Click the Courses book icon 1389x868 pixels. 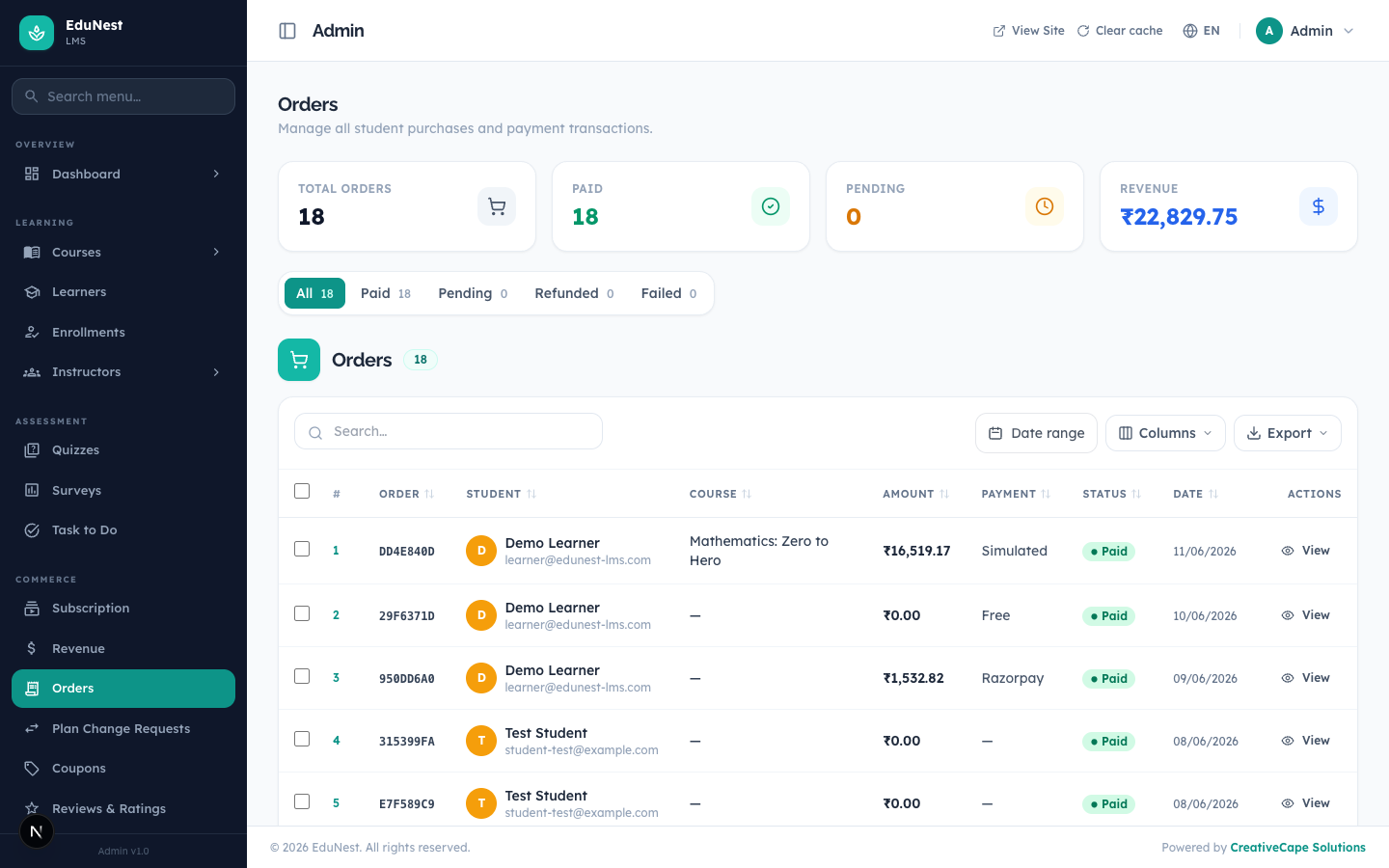(x=32, y=252)
